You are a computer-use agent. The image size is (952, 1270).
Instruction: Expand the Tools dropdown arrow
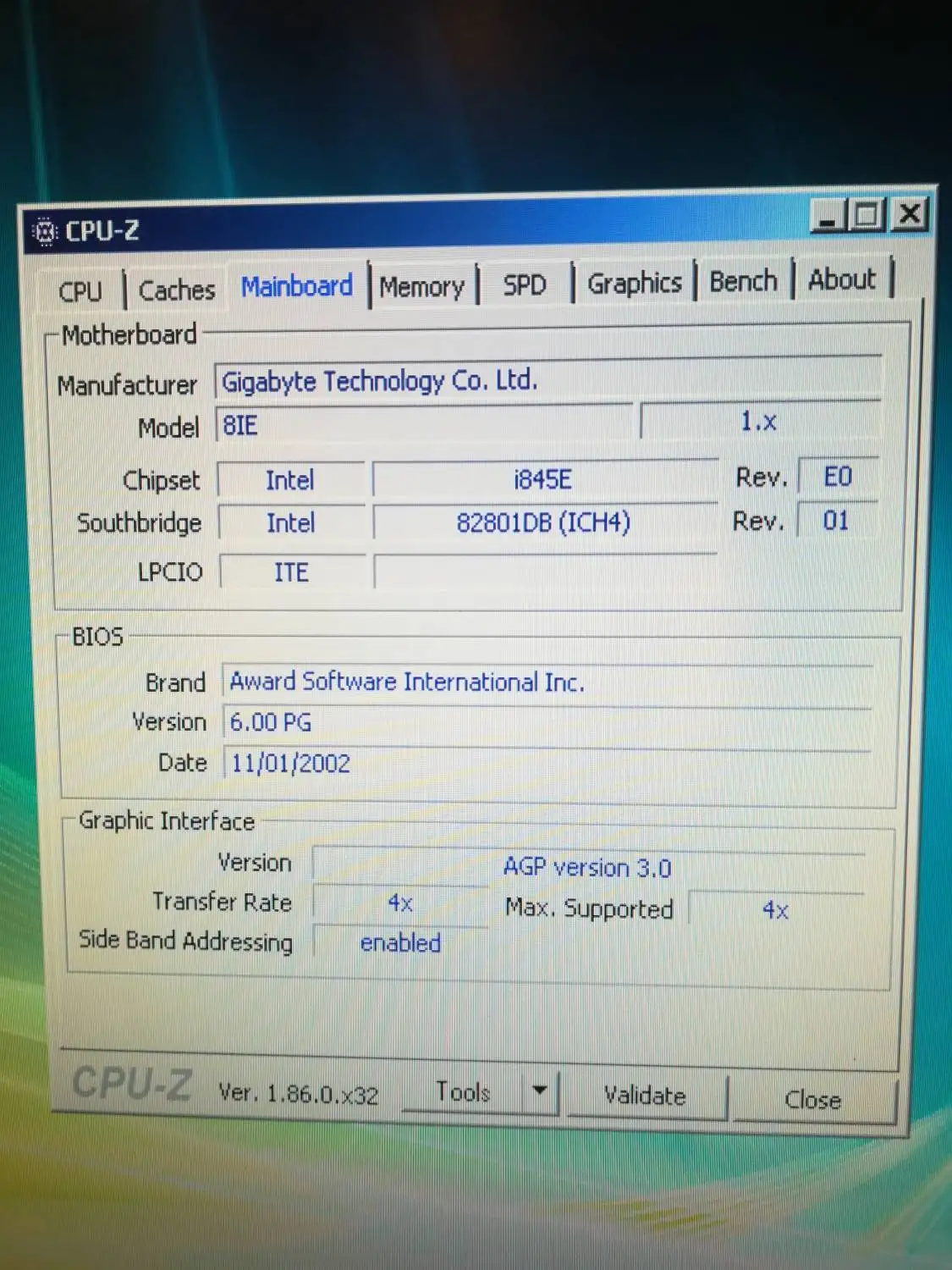[540, 1092]
